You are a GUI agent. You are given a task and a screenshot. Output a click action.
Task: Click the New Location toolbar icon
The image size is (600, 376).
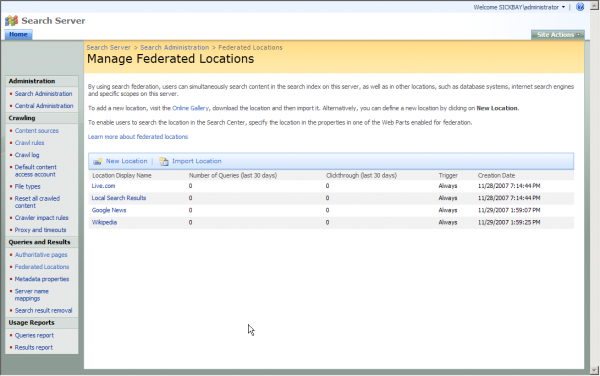click(98, 161)
